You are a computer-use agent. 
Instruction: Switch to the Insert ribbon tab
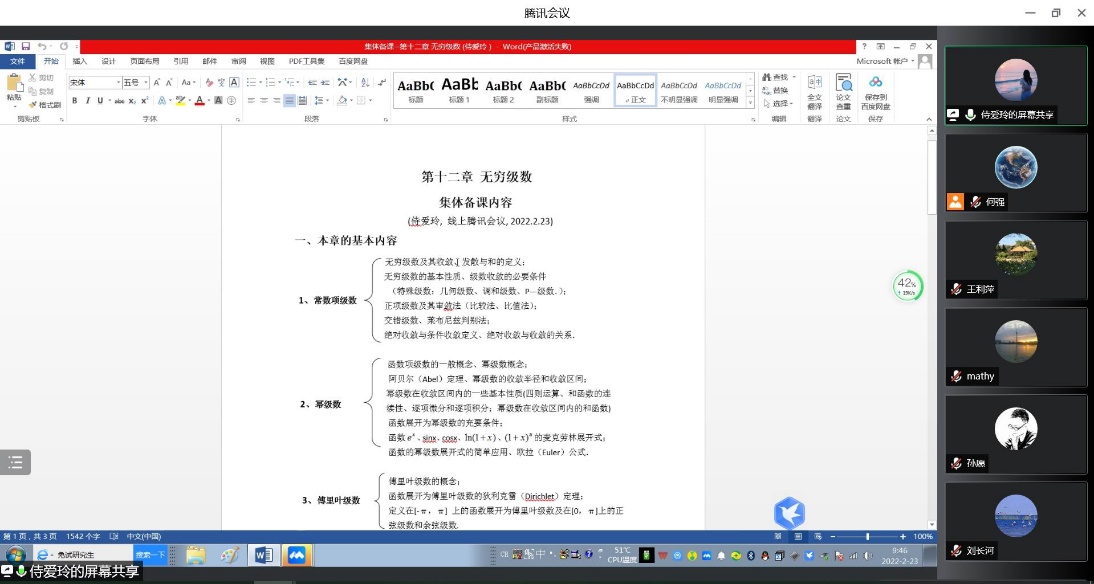pyautogui.click(x=80, y=61)
